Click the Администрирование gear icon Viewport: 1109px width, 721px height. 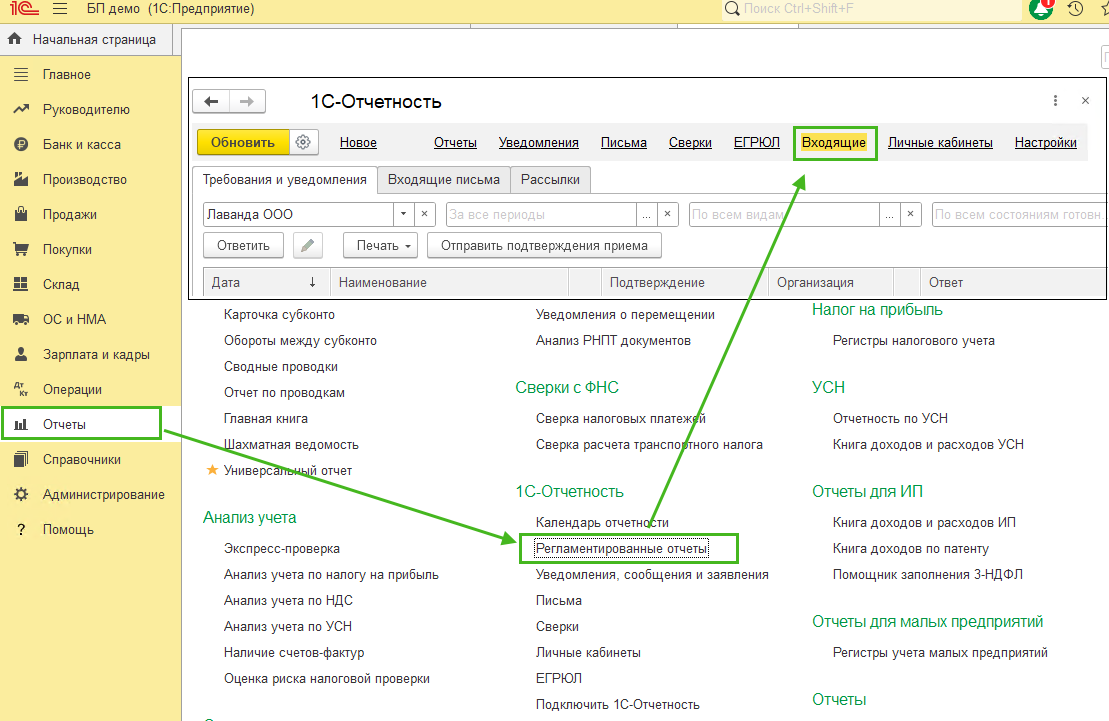pyautogui.click(x=21, y=494)
